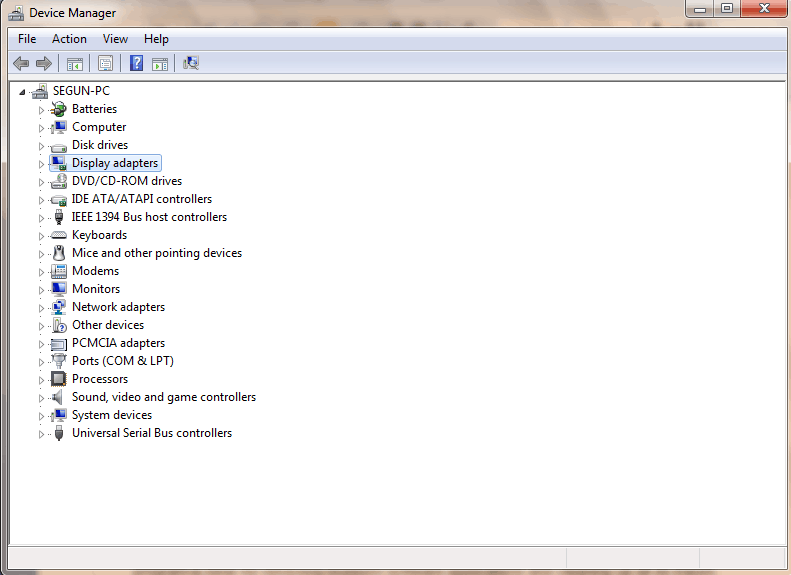Expand the System devices arrow
791x575 pixels.
tap(41, 416)
